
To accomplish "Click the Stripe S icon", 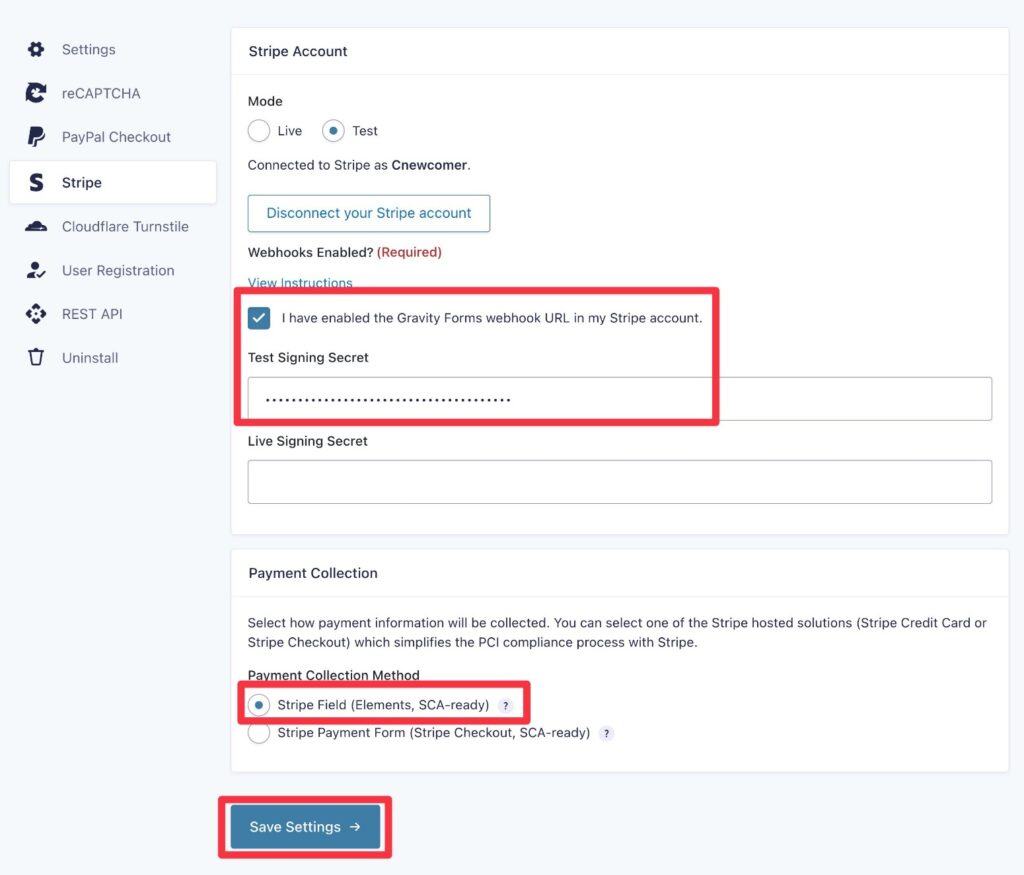I will (x=36, y=182).
